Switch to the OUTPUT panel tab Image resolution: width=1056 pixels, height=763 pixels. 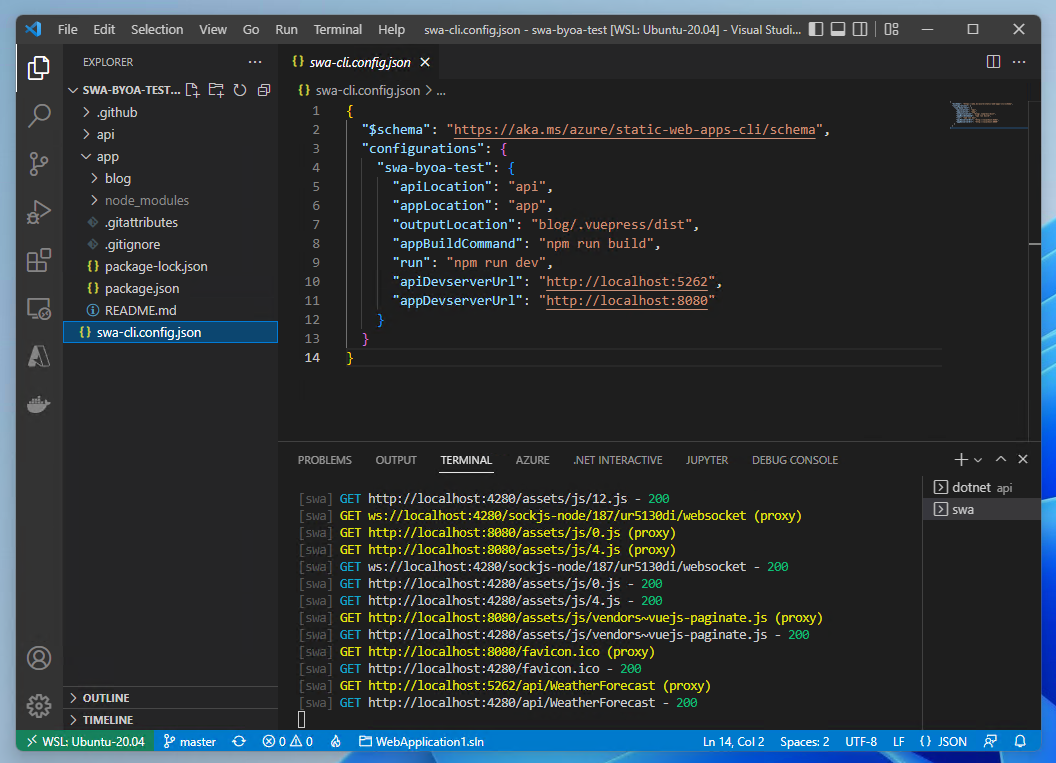pyautogui.click(x=396, y=460)
